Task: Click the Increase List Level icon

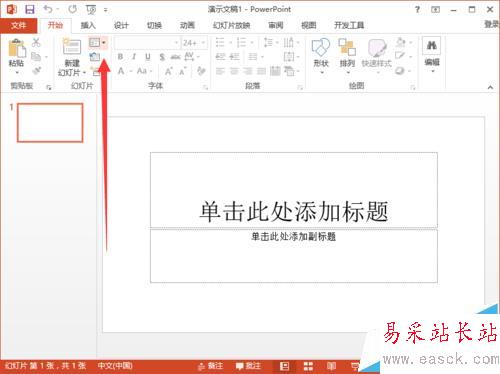Action: click(234, 57)
